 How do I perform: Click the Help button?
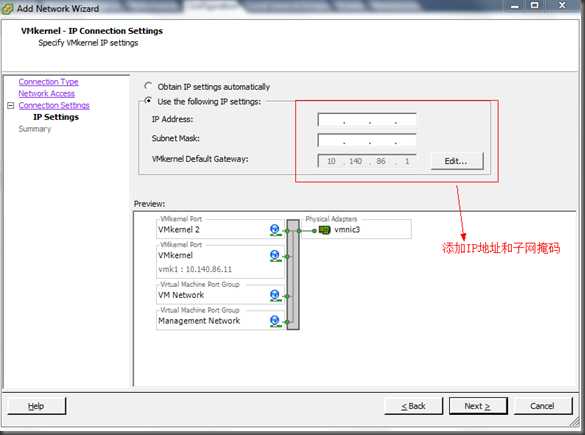pyautogui.click(x=36, y=406)
